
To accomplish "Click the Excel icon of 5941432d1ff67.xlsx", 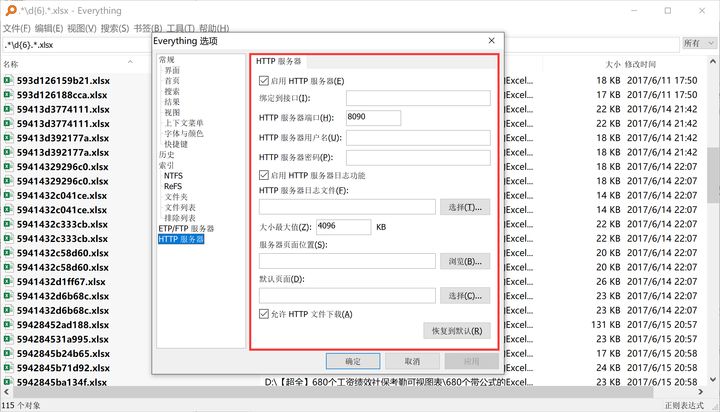I will 8,282.
